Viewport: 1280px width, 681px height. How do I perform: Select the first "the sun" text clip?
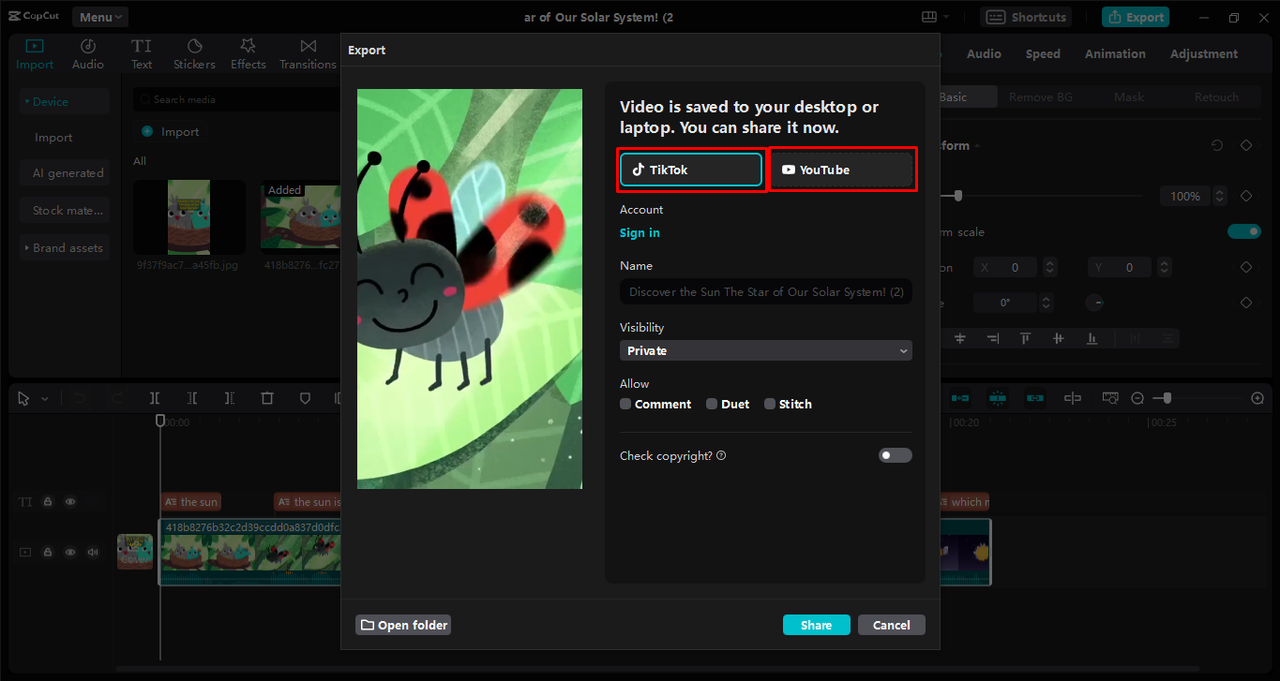pos(191,502)
